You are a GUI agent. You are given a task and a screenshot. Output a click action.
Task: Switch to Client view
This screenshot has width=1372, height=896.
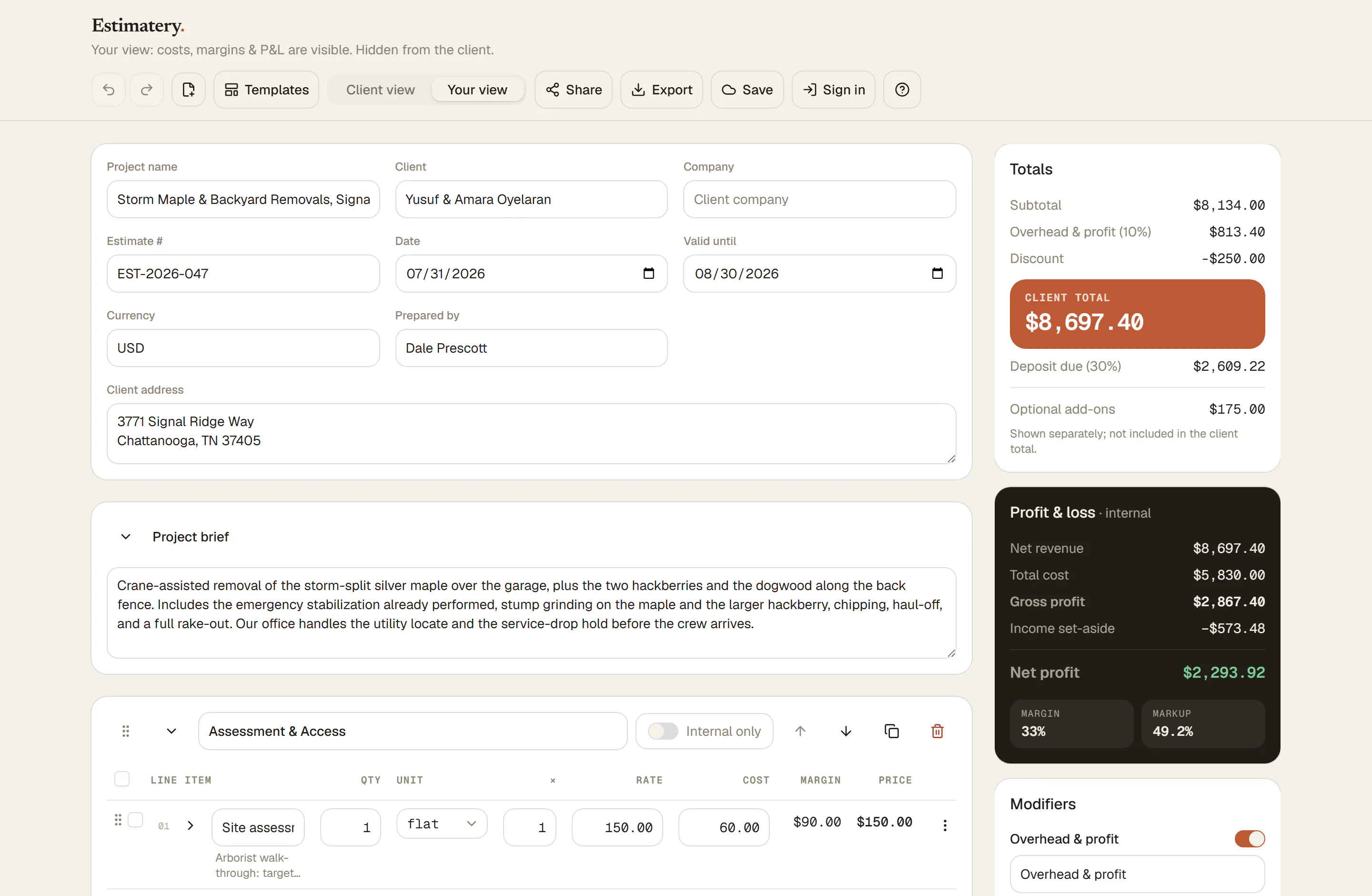pyautogui.click(x=381, y=90)
